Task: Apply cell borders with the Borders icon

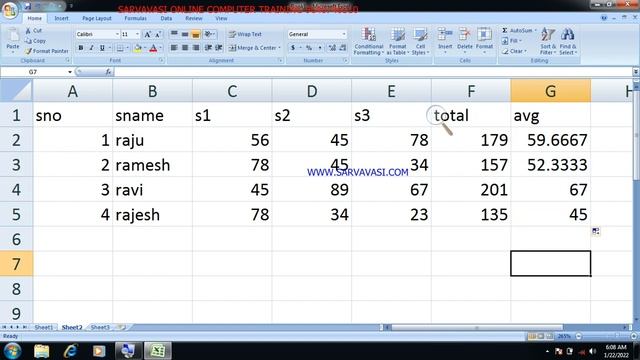Action: click(x=120, y=48)
